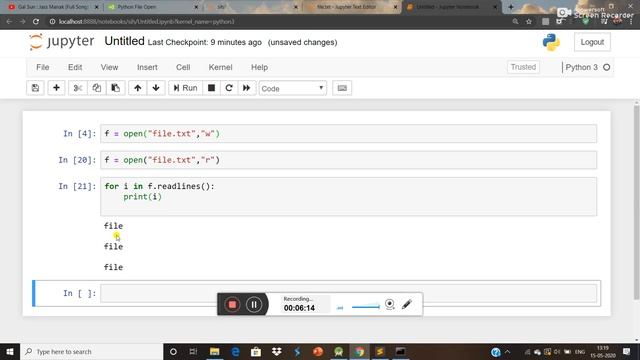Run the selected cell
The width and height of the screenshot is (640, 360).
[185, 88]
